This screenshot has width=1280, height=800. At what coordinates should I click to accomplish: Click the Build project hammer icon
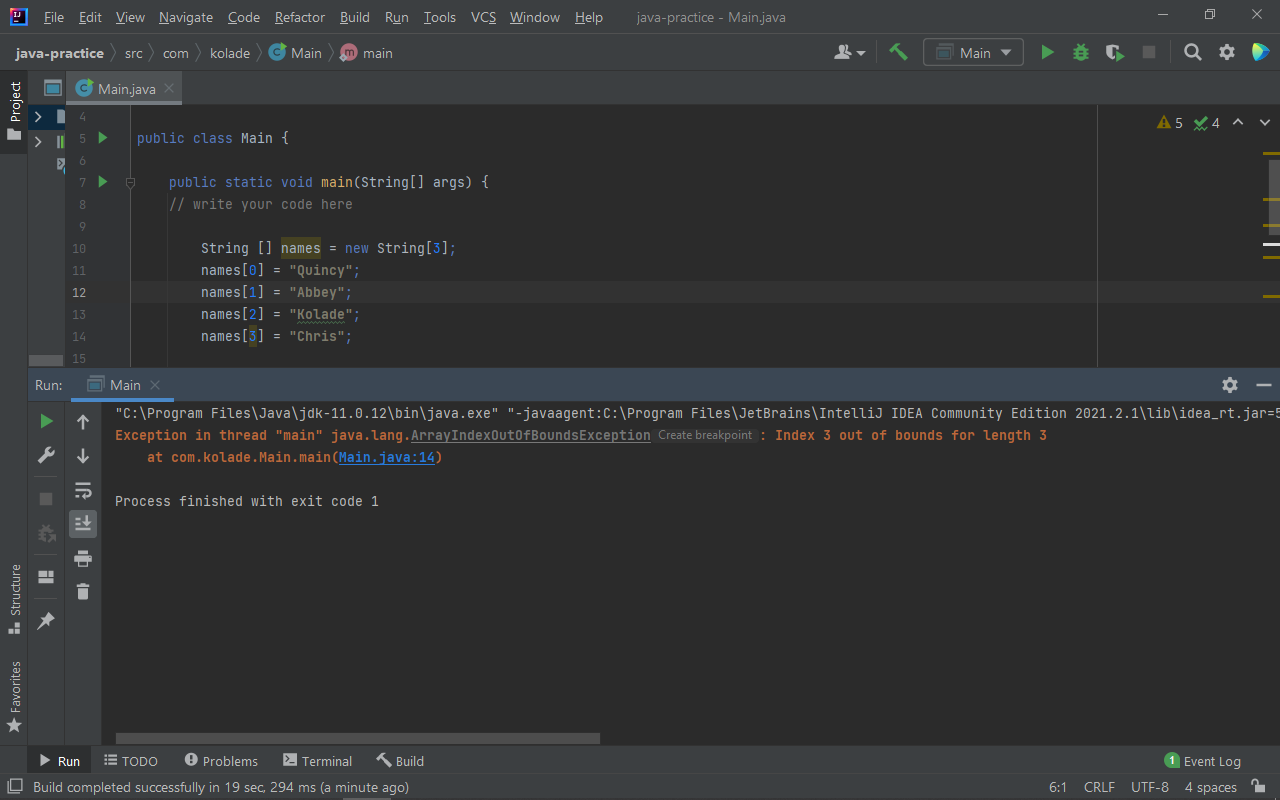(898, 52)
